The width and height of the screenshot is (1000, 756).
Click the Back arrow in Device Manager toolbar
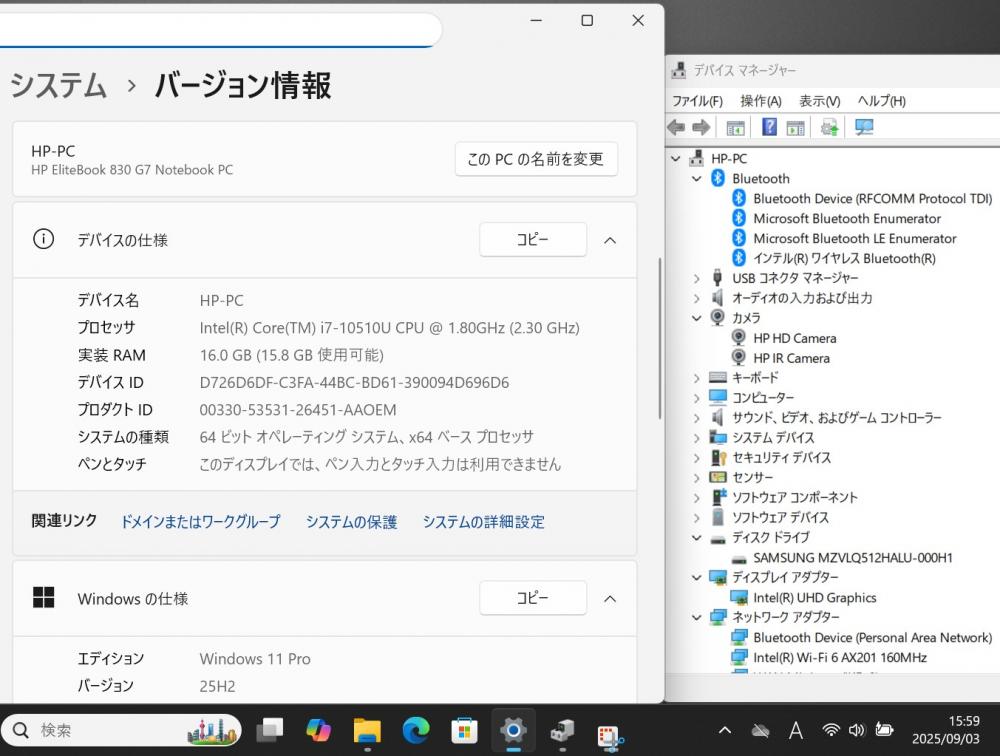(676, 128)
